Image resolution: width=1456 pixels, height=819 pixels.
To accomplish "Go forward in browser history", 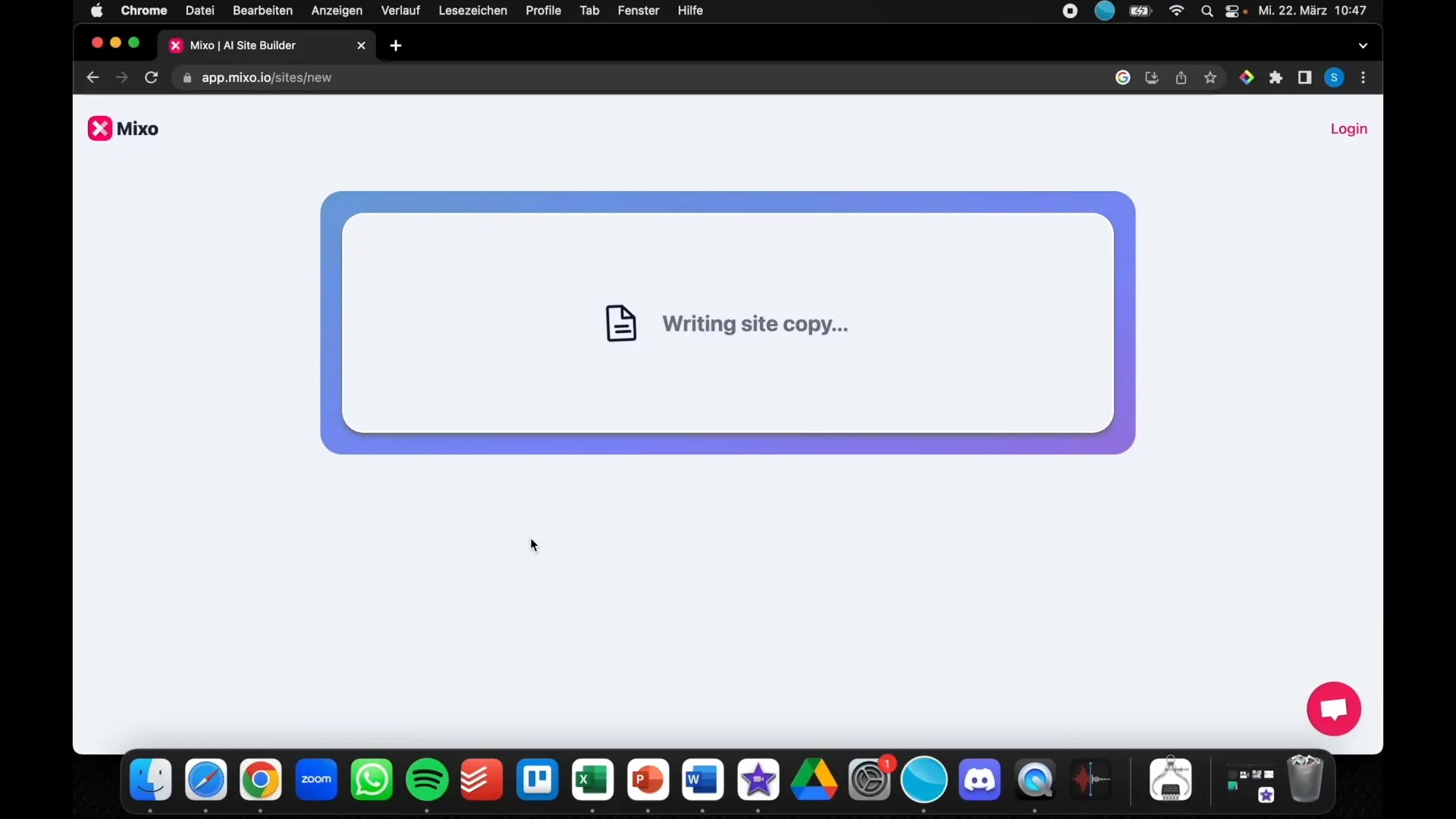I will click(122, 77).
